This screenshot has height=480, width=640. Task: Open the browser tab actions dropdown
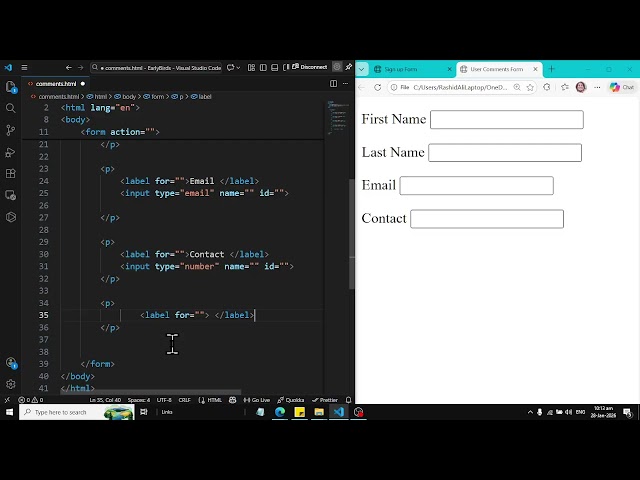click(x=362, y=69)
